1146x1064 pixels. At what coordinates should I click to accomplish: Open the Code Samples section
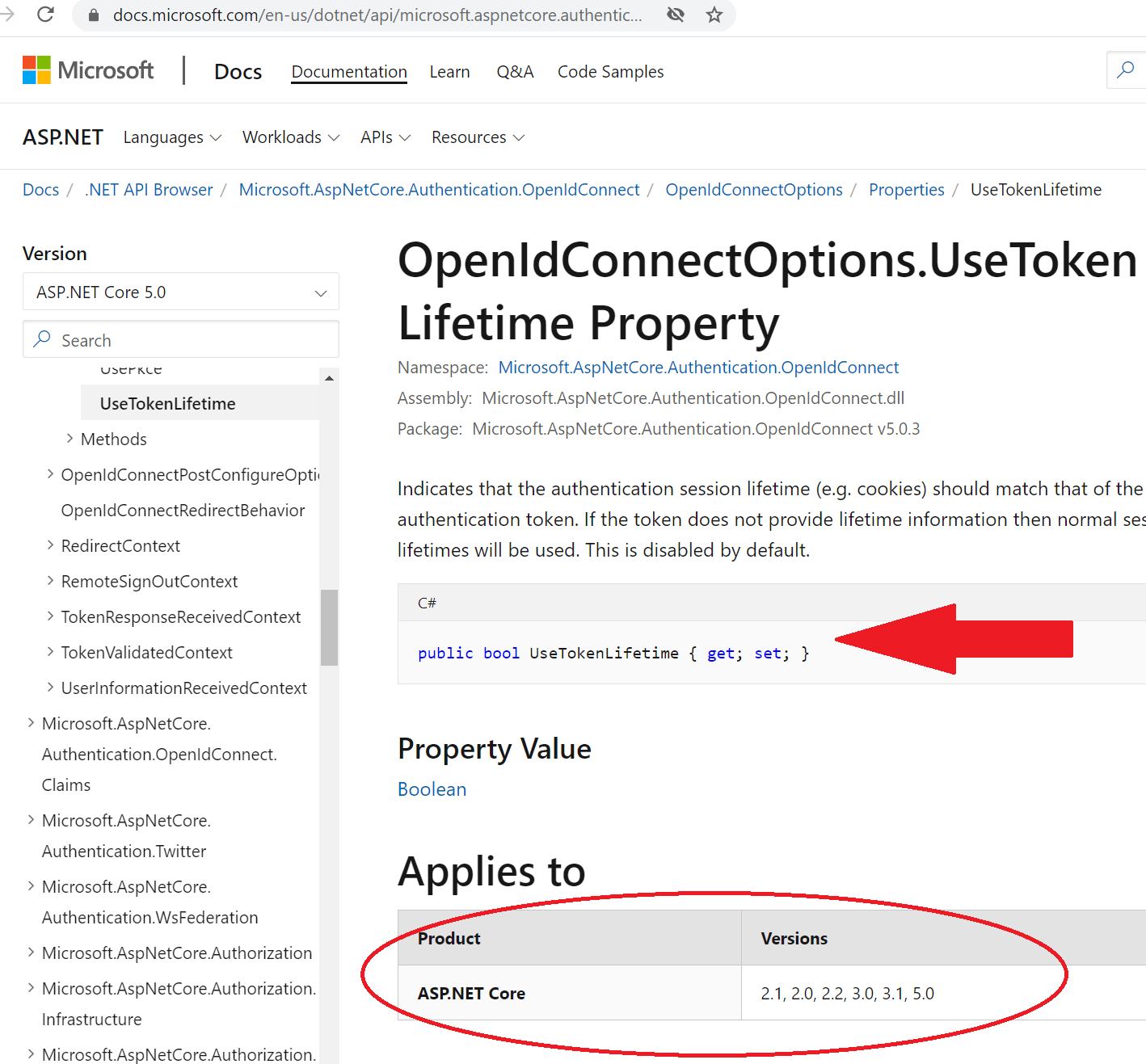[610, 71]
